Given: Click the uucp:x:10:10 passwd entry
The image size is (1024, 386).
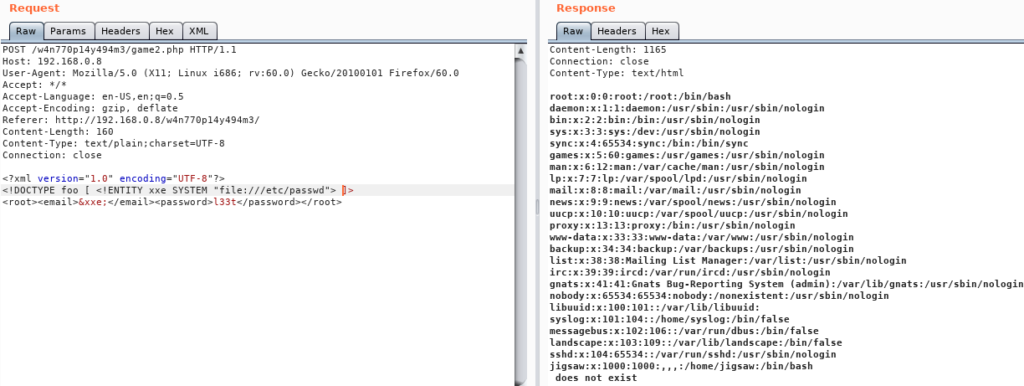Looking at the screenshot, I should (699, 214).
